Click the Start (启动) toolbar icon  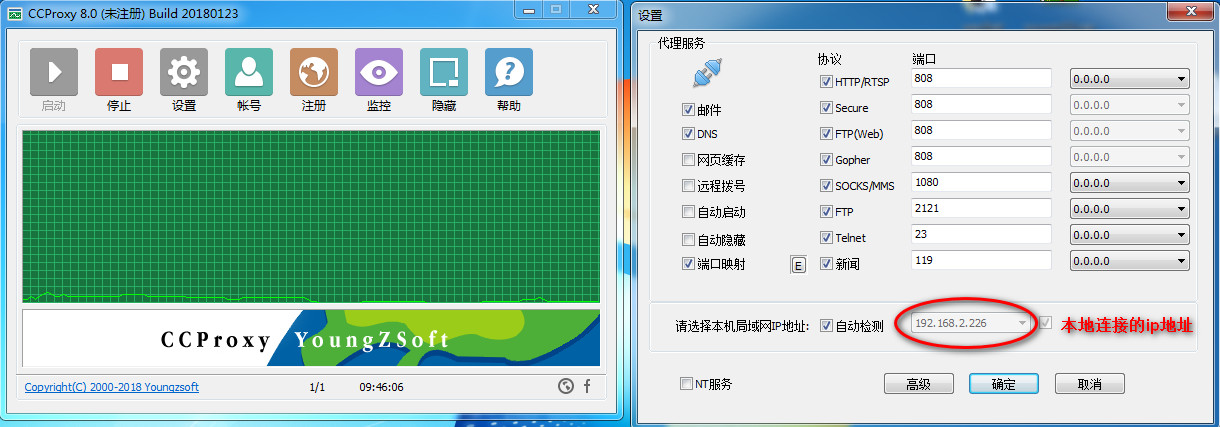click(54, 72)
